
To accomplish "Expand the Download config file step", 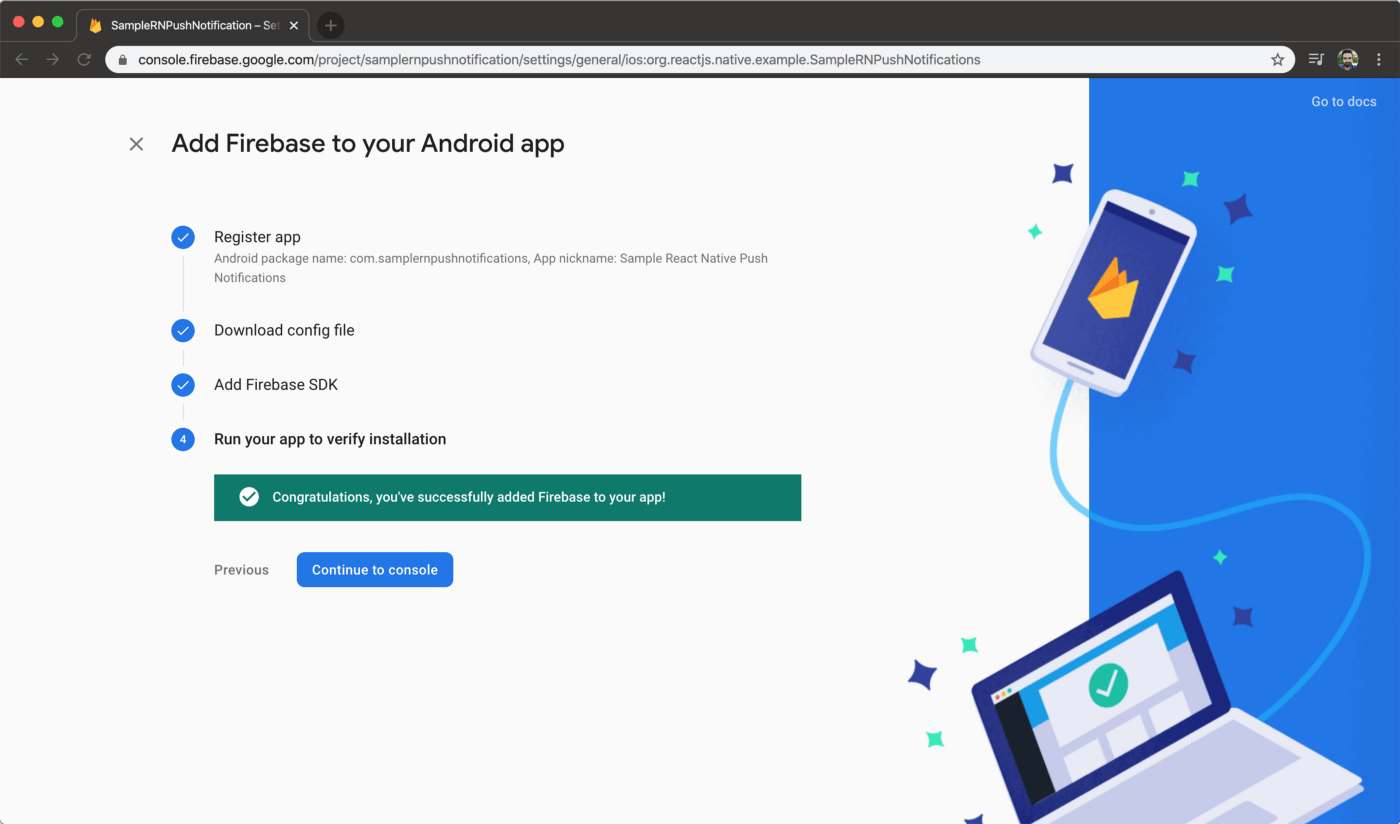I will [284, 330].
